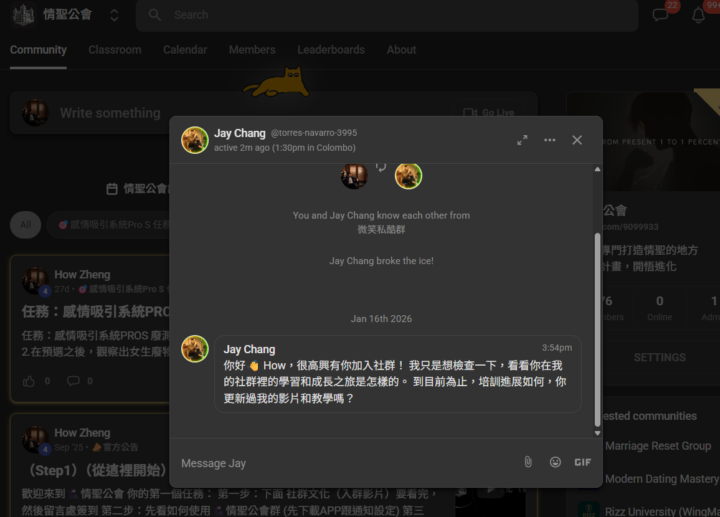Open the emoji picker in chat
The width and height of the screenshot is (720, 517).
(x=555, y=462)
